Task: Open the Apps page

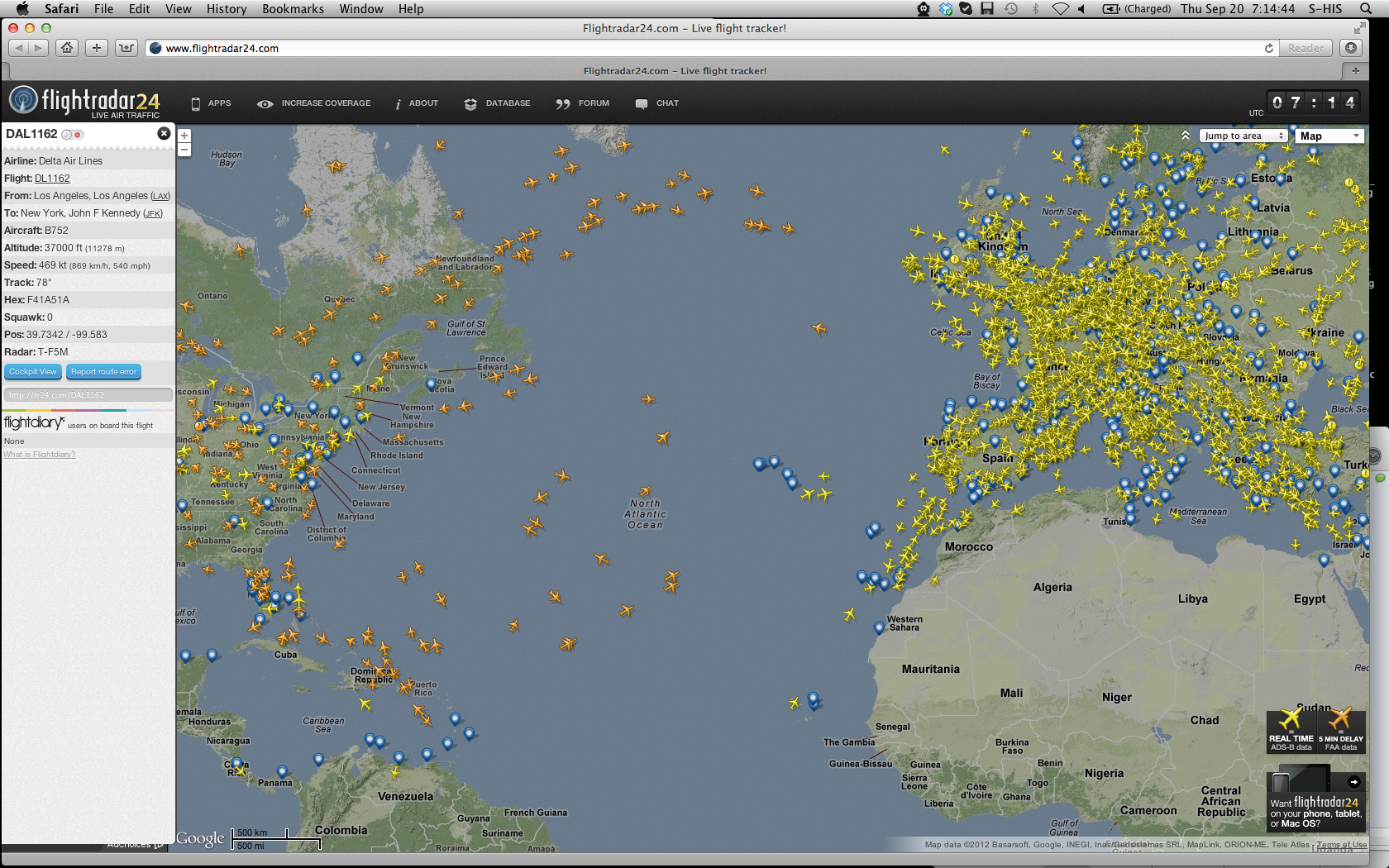Action: coord(211,103)
